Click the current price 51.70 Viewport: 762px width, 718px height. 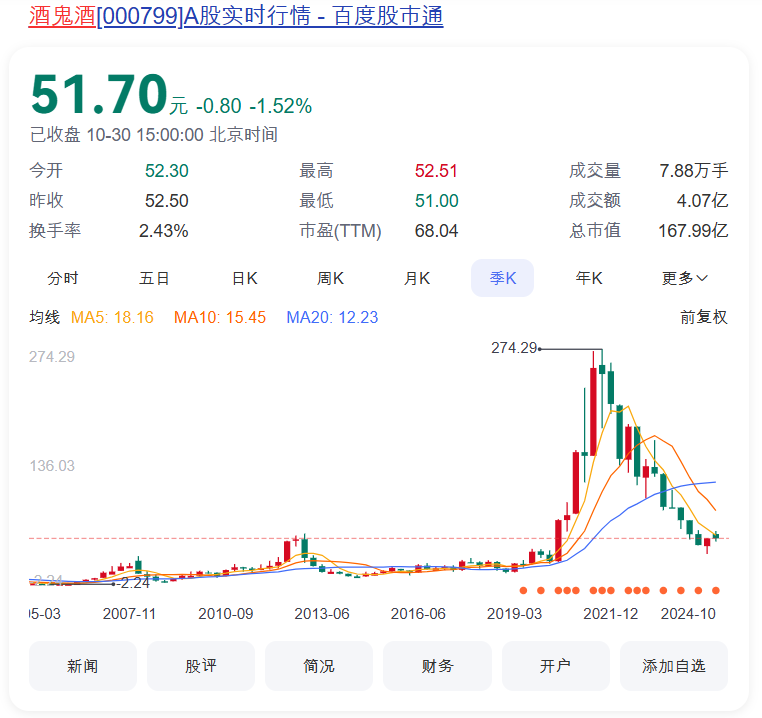(99, 93)
